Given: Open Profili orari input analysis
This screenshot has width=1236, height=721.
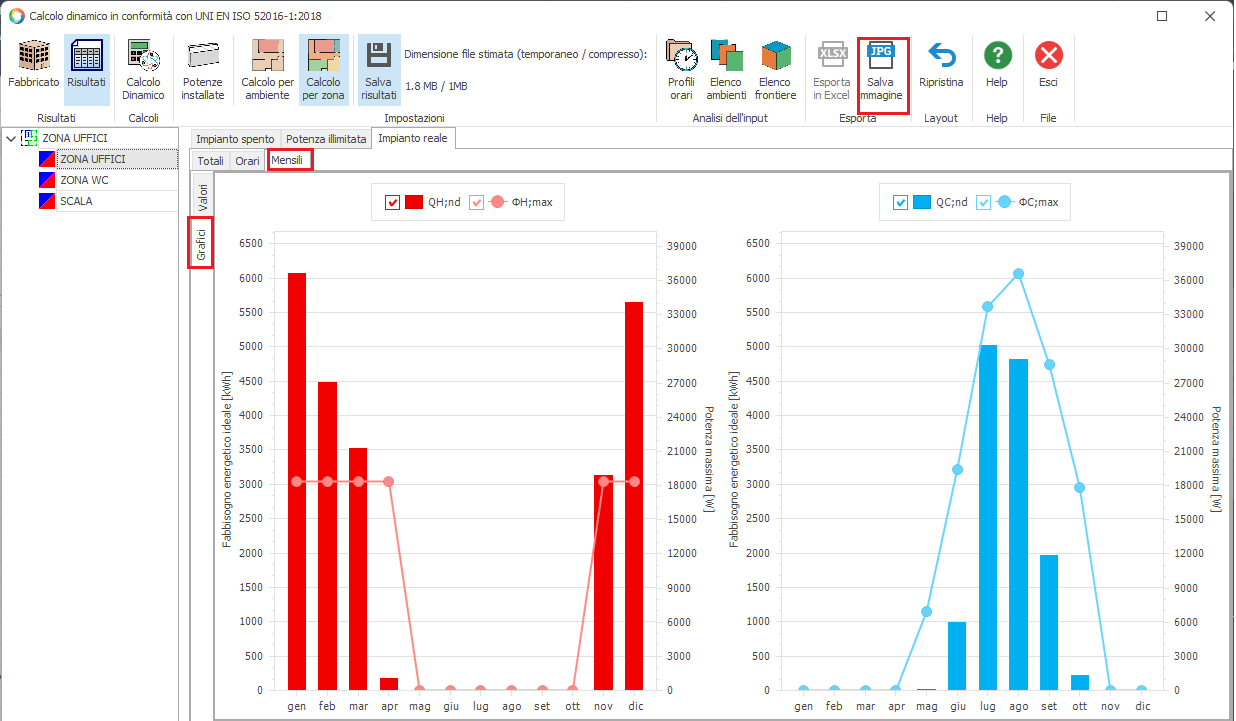Looking at the screenshot, I should (681, 68).
